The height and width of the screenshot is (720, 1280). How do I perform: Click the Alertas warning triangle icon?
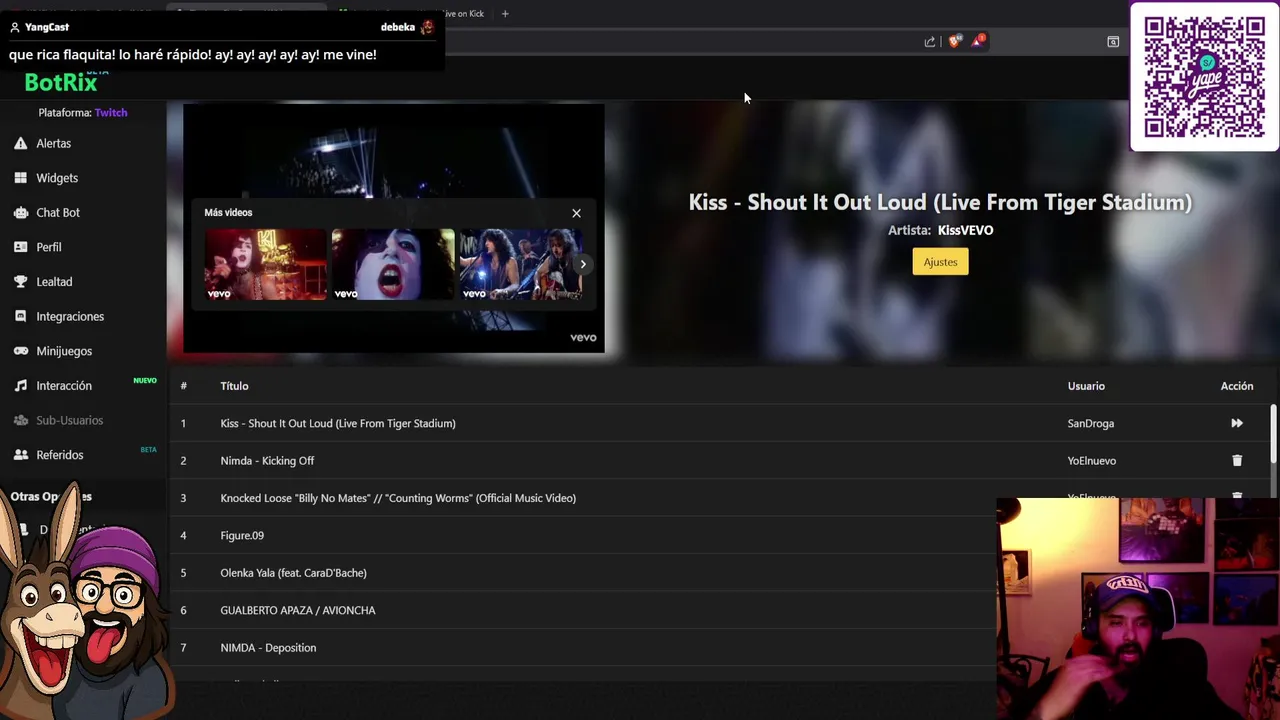[x=20, y=143]
